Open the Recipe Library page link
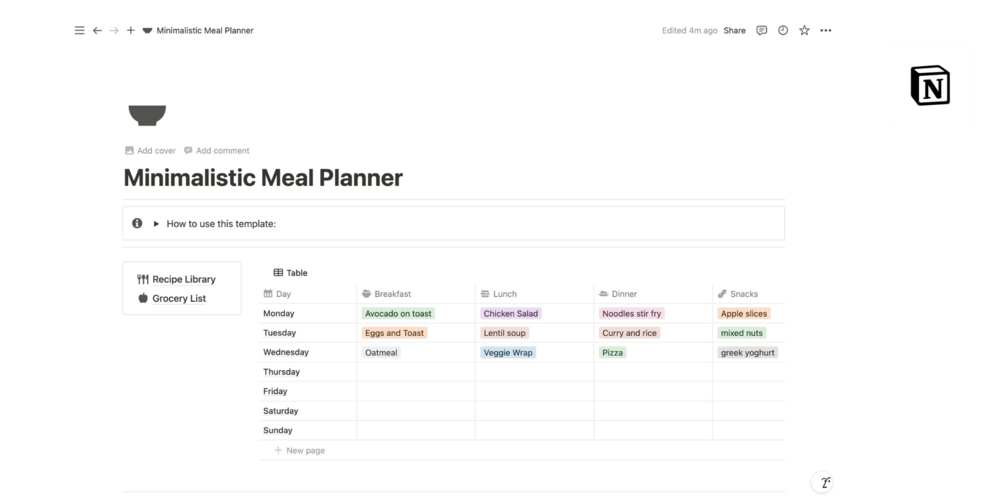Image resolution: width=1005 pixels, height=502 pixels. pyautogui.click(x=183, y=280)
